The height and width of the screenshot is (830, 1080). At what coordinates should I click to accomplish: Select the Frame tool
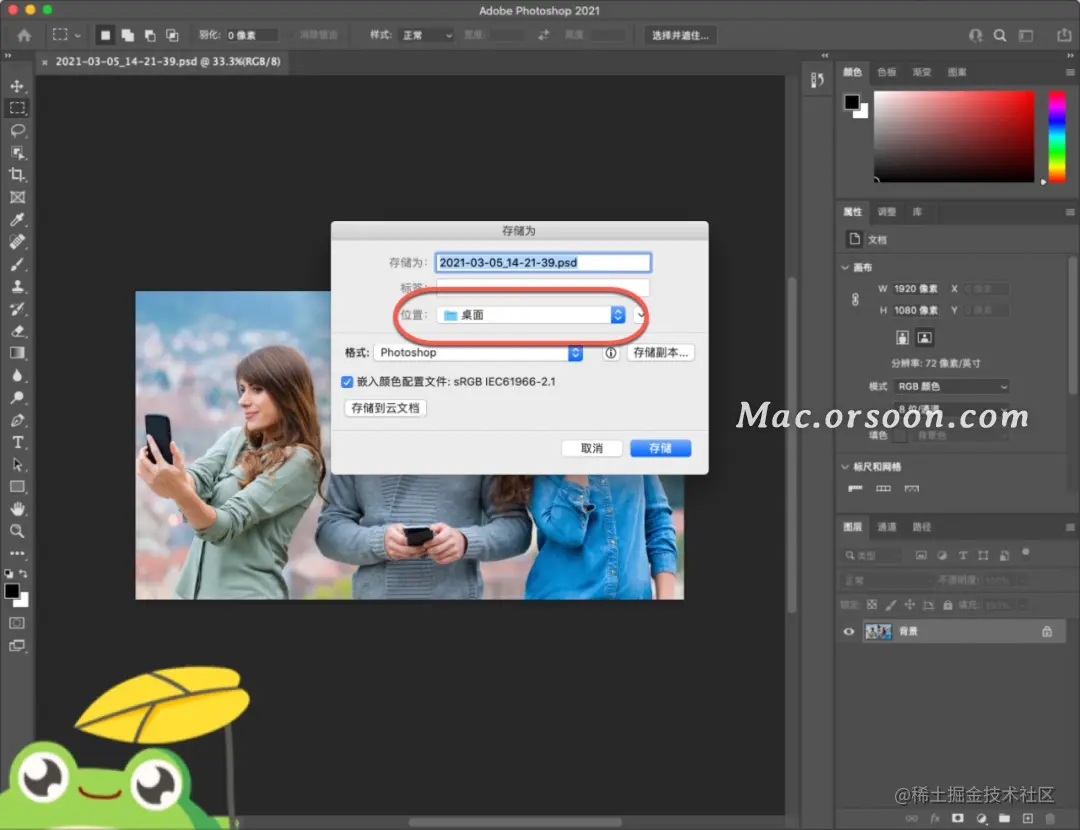point(17,198)
